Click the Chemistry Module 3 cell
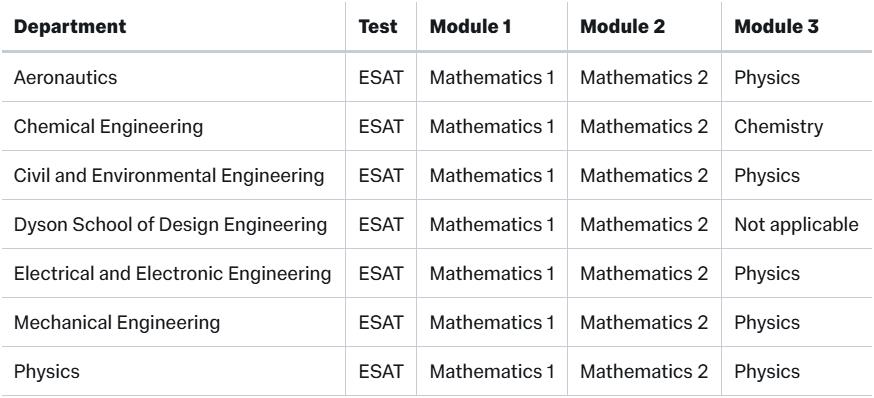Image resolution: width=874 pixels, height=398 pixels. coord(778,127)
